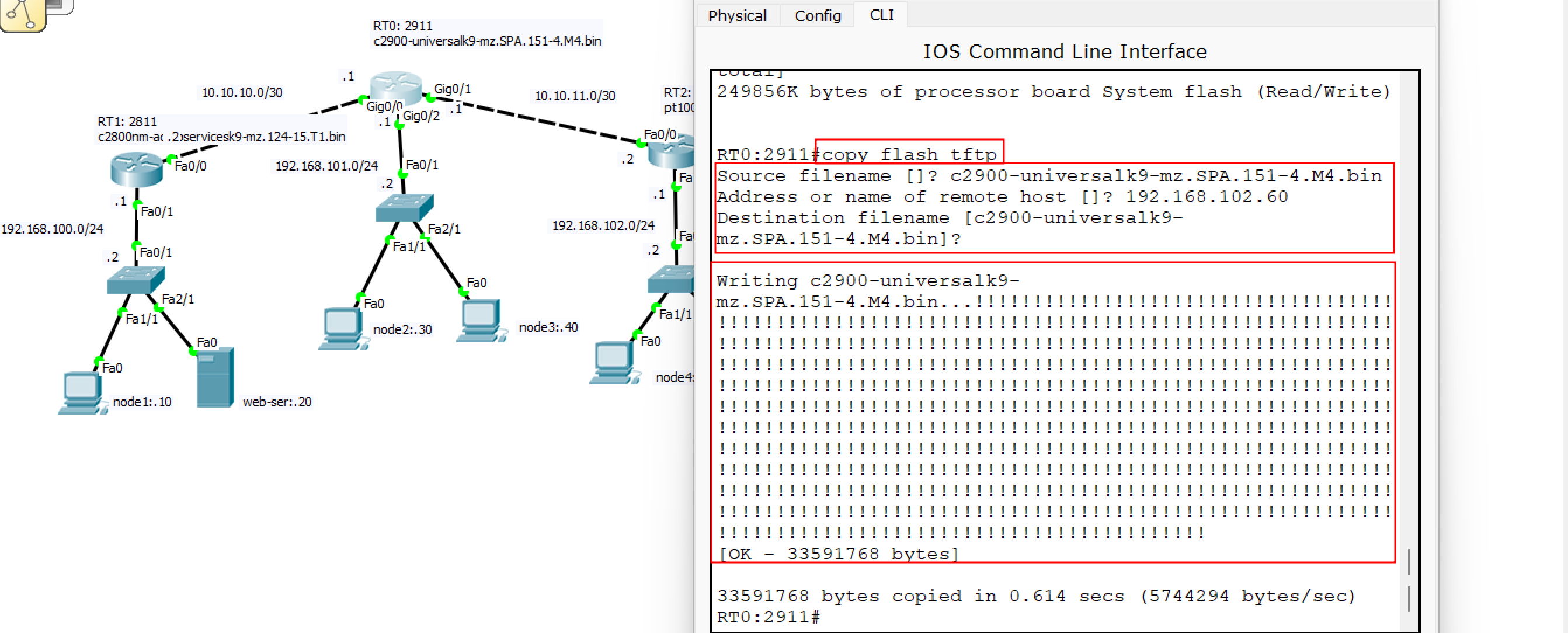The height and width of the screenshot is (633, 1568).
Task: Click the RT0: 2911 device label
Action: pyautogui.click(x=402, y=26)
